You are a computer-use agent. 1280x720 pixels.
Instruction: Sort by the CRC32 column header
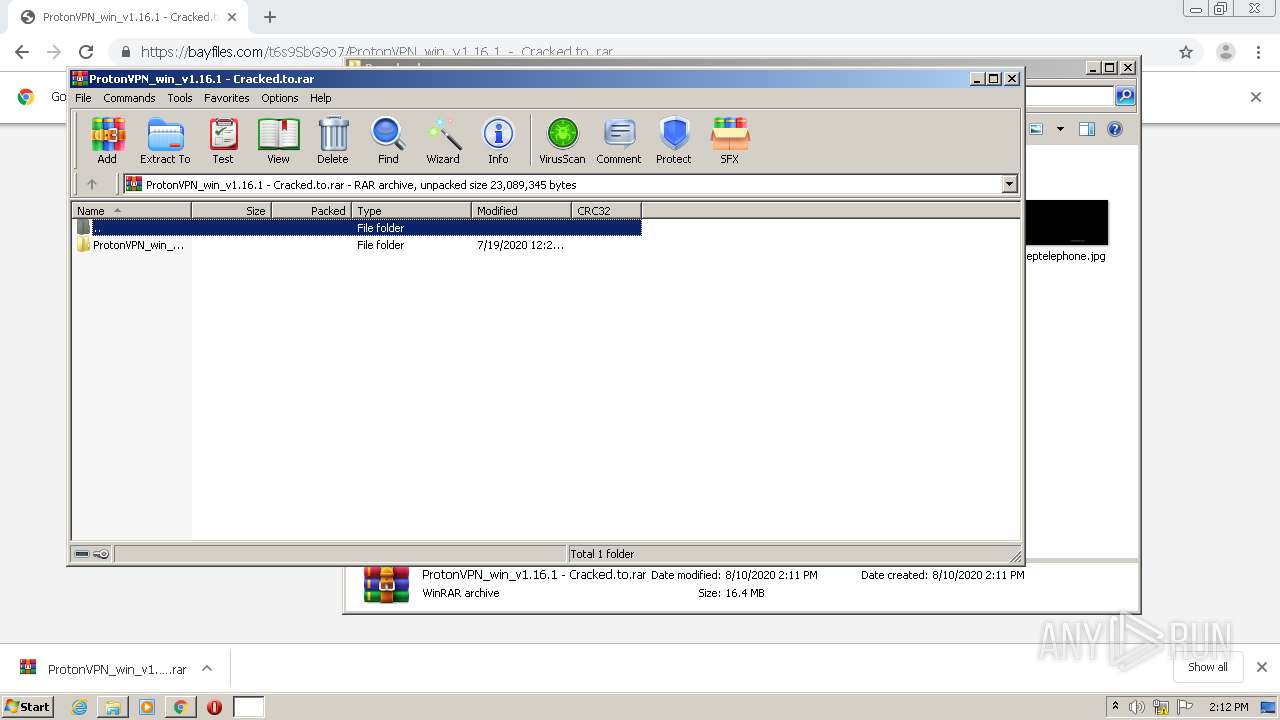(x=606, y=210)
